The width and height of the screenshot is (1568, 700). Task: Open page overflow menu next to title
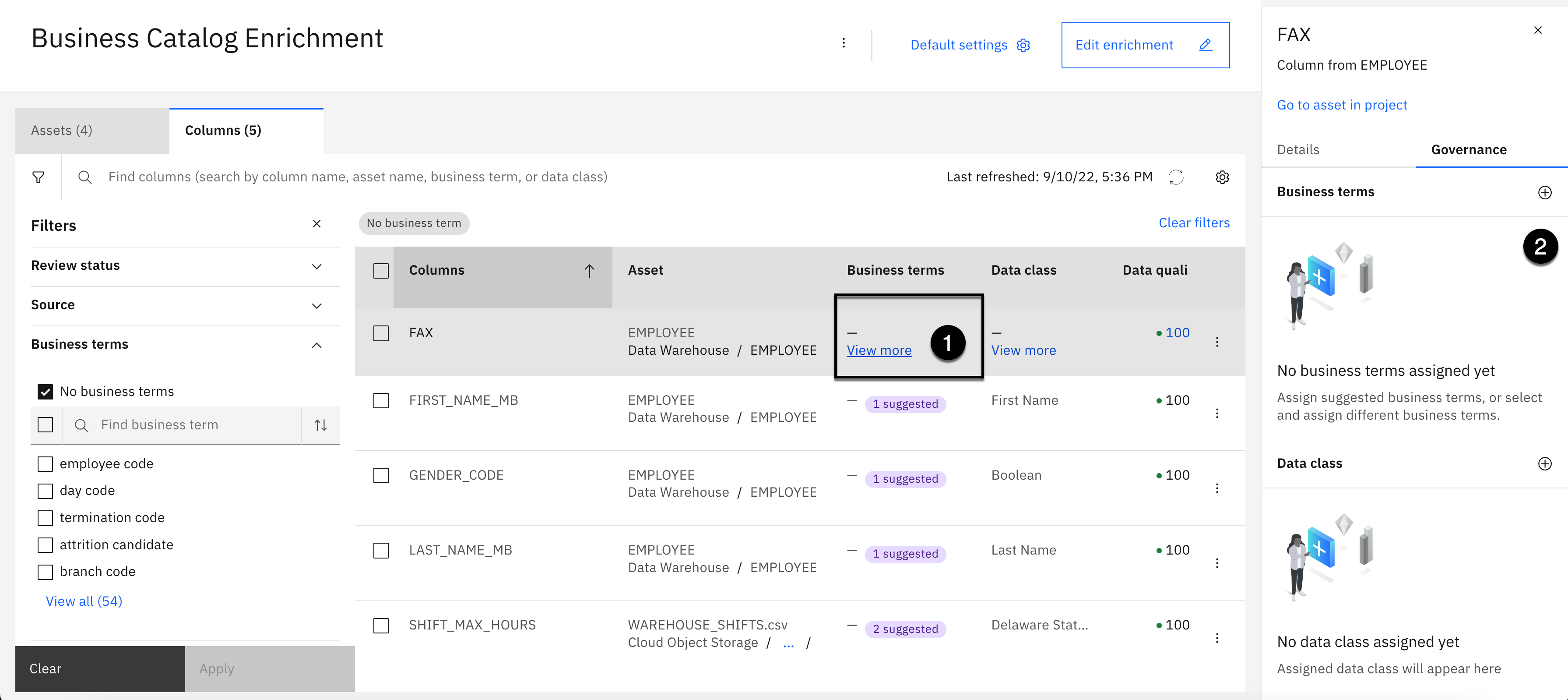click(843, 43)
